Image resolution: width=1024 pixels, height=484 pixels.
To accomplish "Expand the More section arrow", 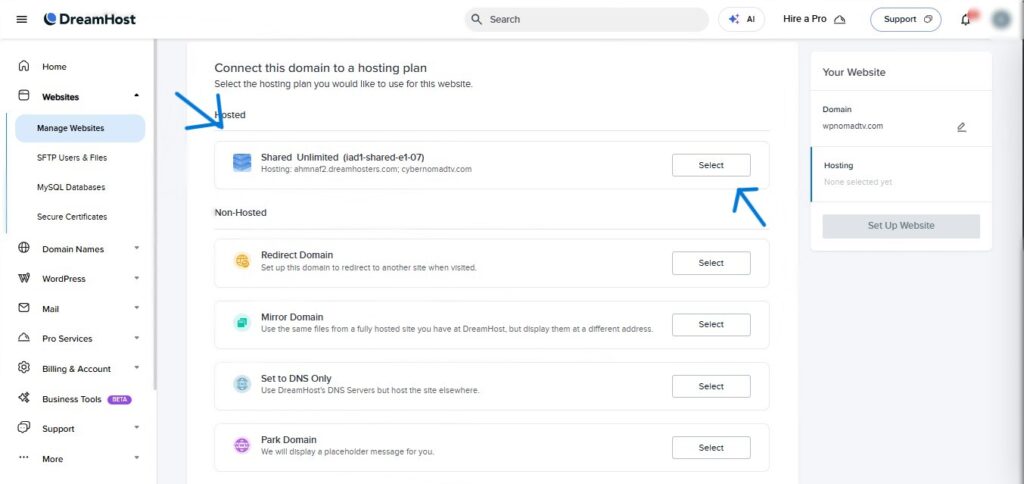I will [136, 458].
